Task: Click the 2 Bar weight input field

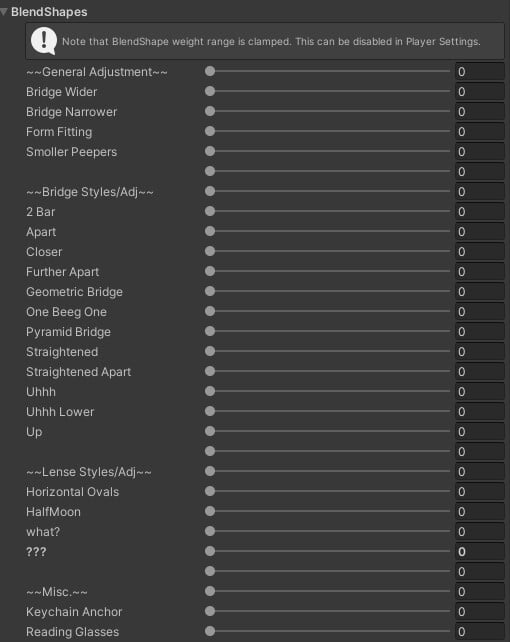Action: 479,212
